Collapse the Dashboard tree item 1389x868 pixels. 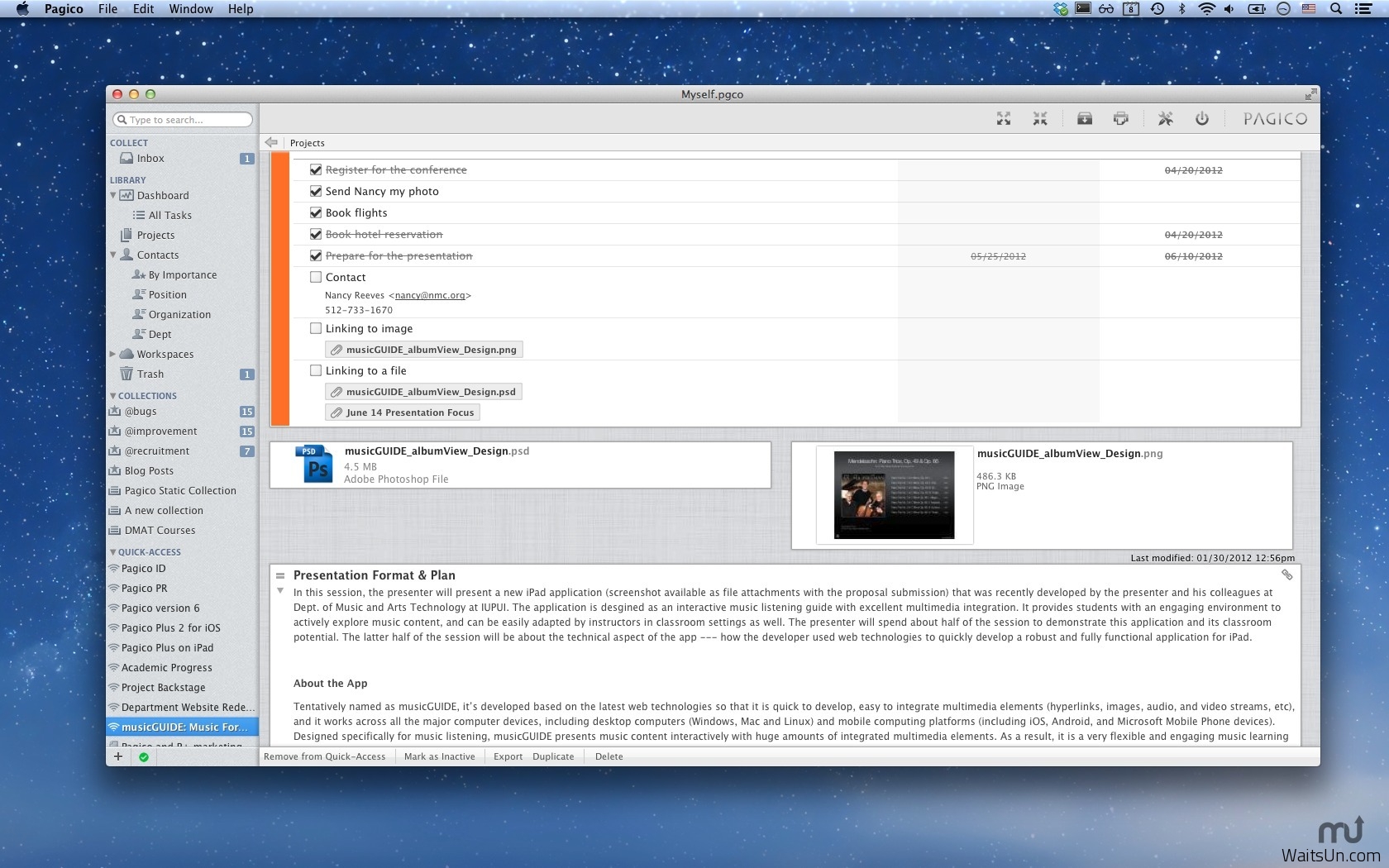click(113, 196)
